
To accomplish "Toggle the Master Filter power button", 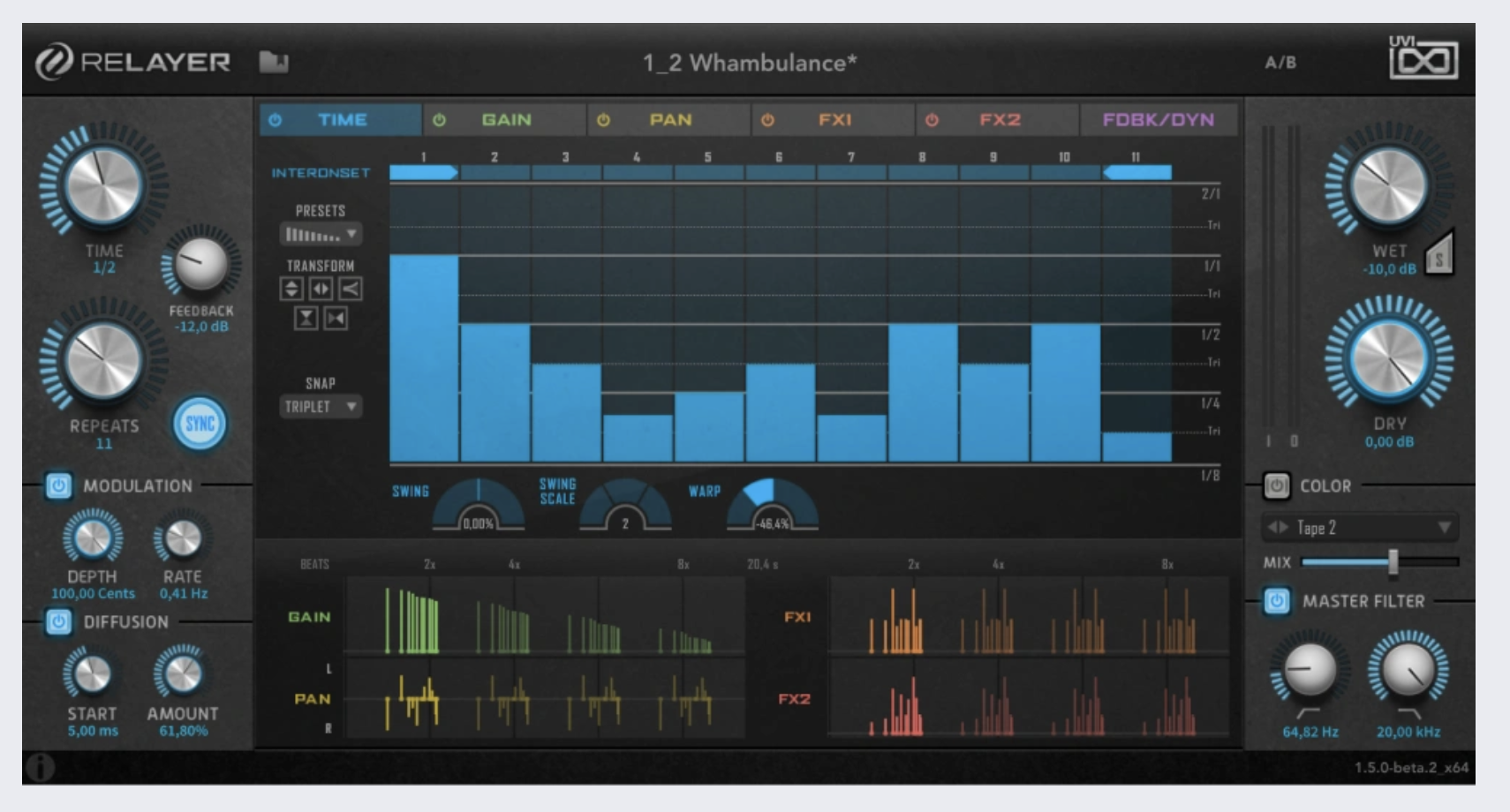I will pos(1276,601).
